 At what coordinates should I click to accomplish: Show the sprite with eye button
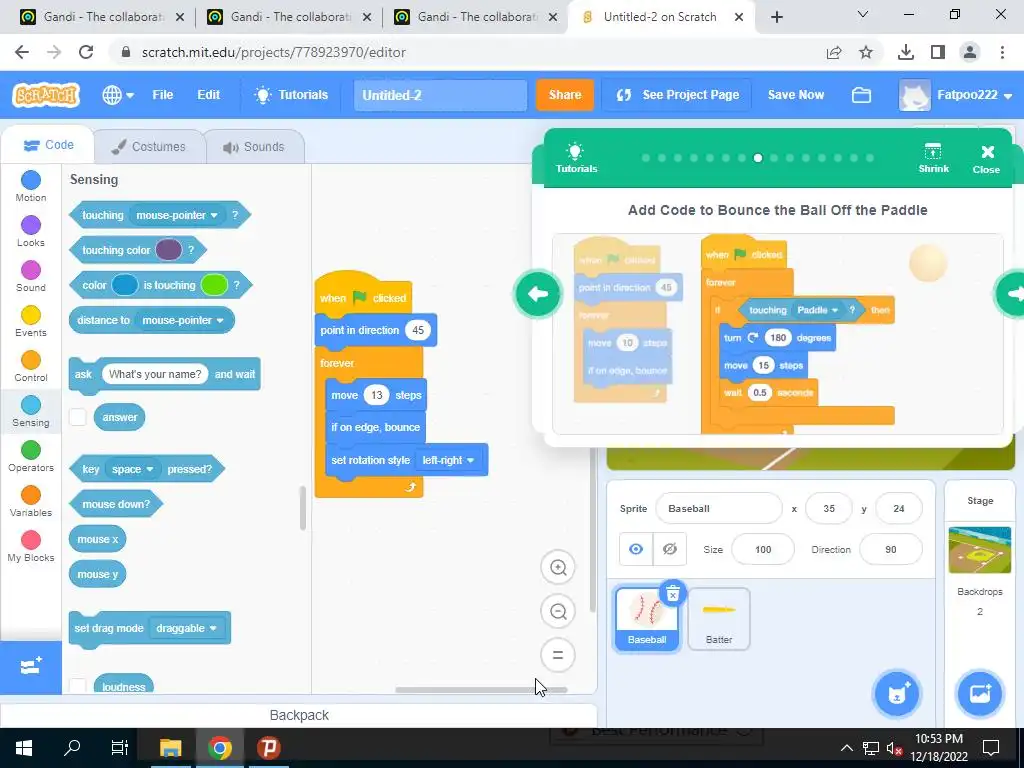[635, 549]
